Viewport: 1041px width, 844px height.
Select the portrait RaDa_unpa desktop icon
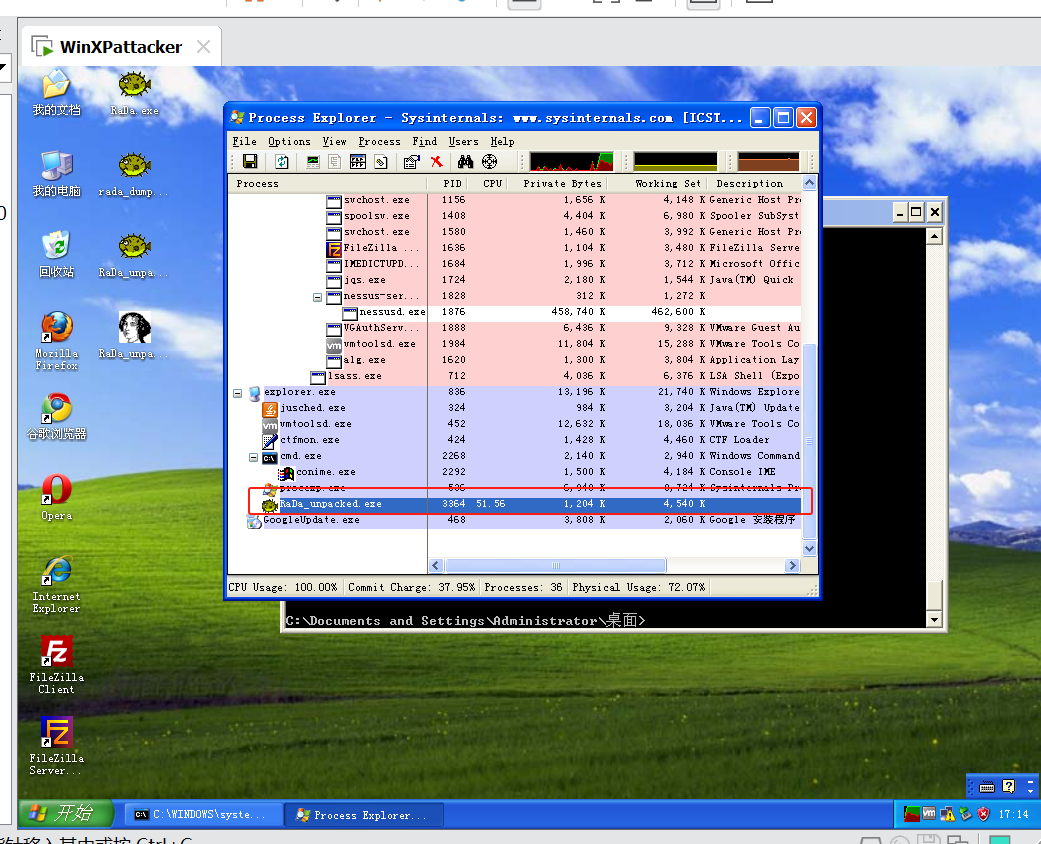click(x=133, y=335)
